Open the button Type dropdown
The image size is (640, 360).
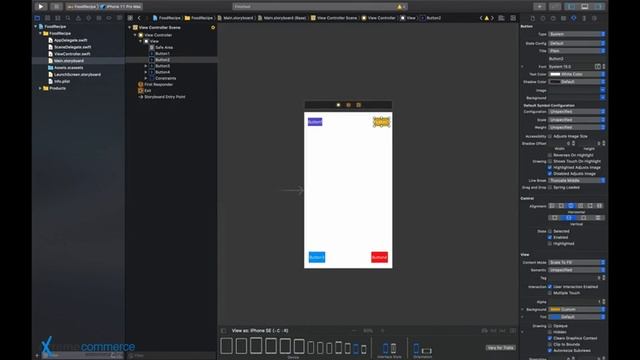576,34
